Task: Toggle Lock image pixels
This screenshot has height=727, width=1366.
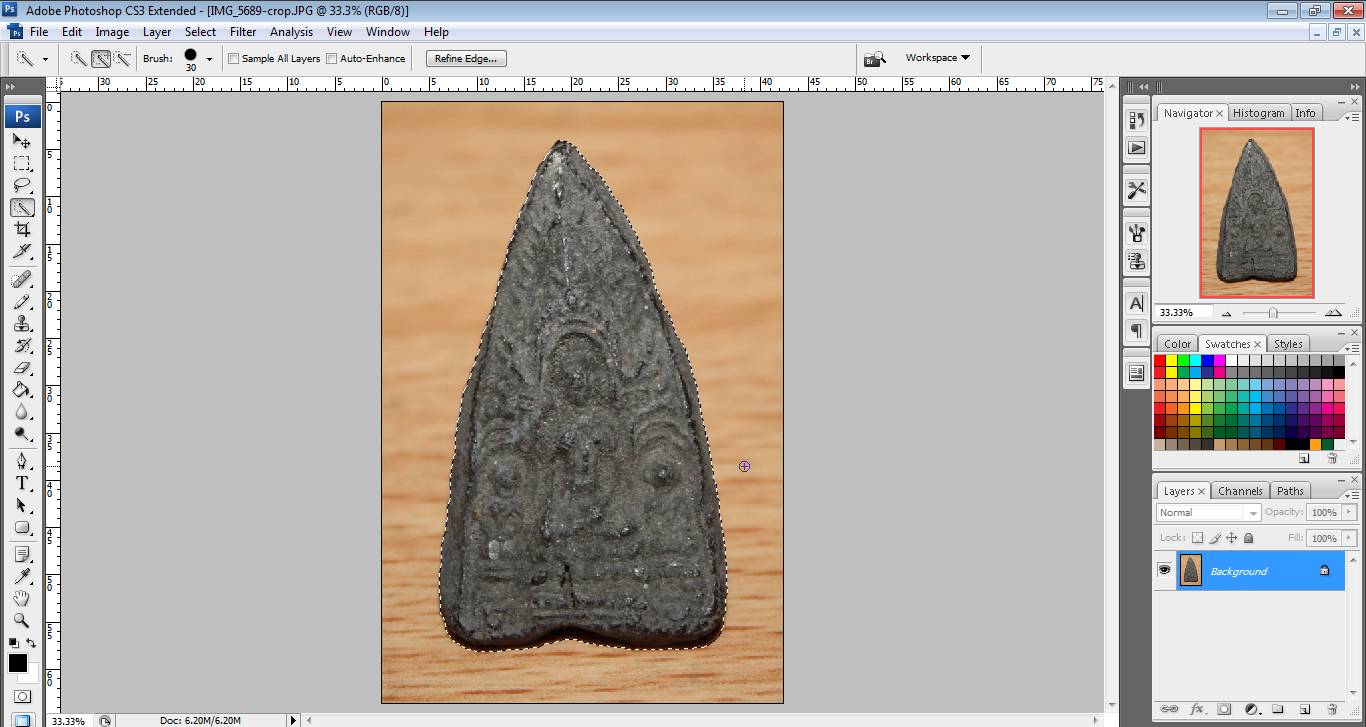Action: [x=1215, y=538]
